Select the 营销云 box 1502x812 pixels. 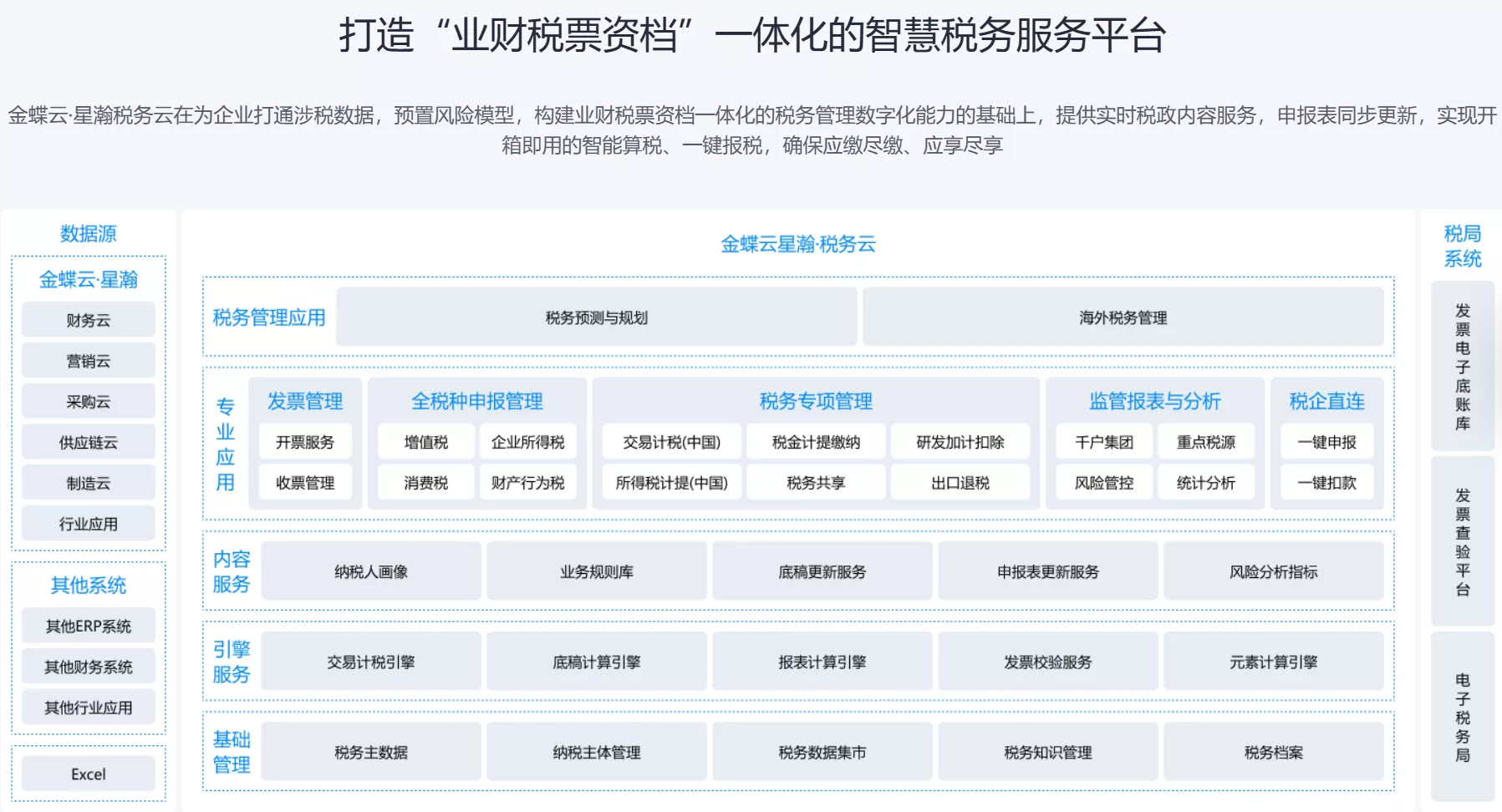[89, 361]
